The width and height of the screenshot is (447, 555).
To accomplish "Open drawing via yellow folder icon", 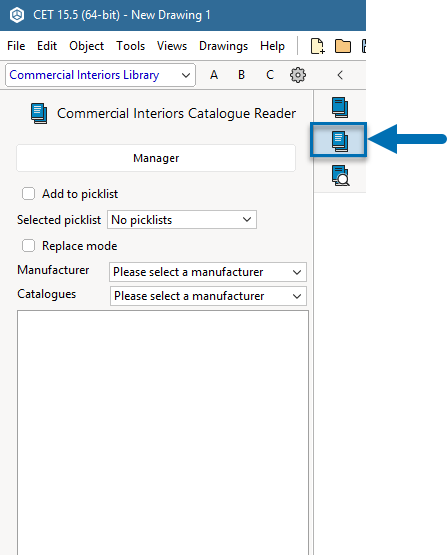I will (343, 46).
